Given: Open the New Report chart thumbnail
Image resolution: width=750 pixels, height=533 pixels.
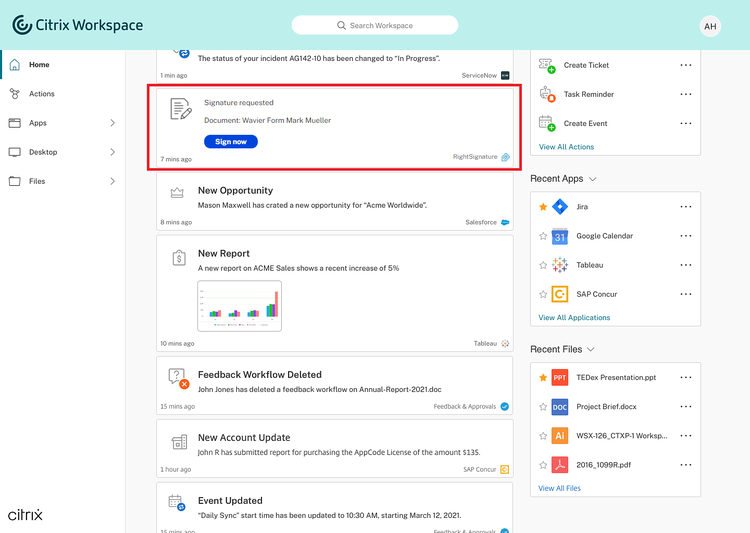Looking at the screenshot, I should coord(239,306).
